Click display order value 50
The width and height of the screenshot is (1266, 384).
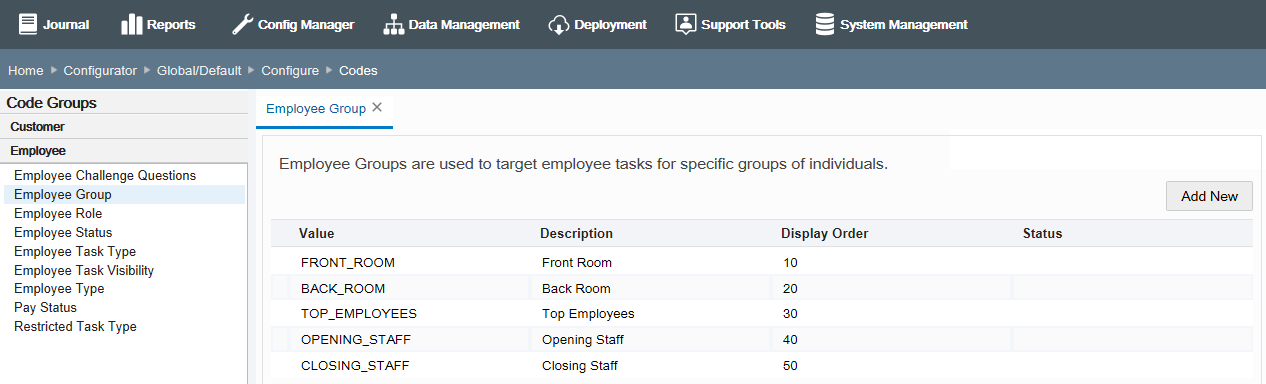(790, 366)
